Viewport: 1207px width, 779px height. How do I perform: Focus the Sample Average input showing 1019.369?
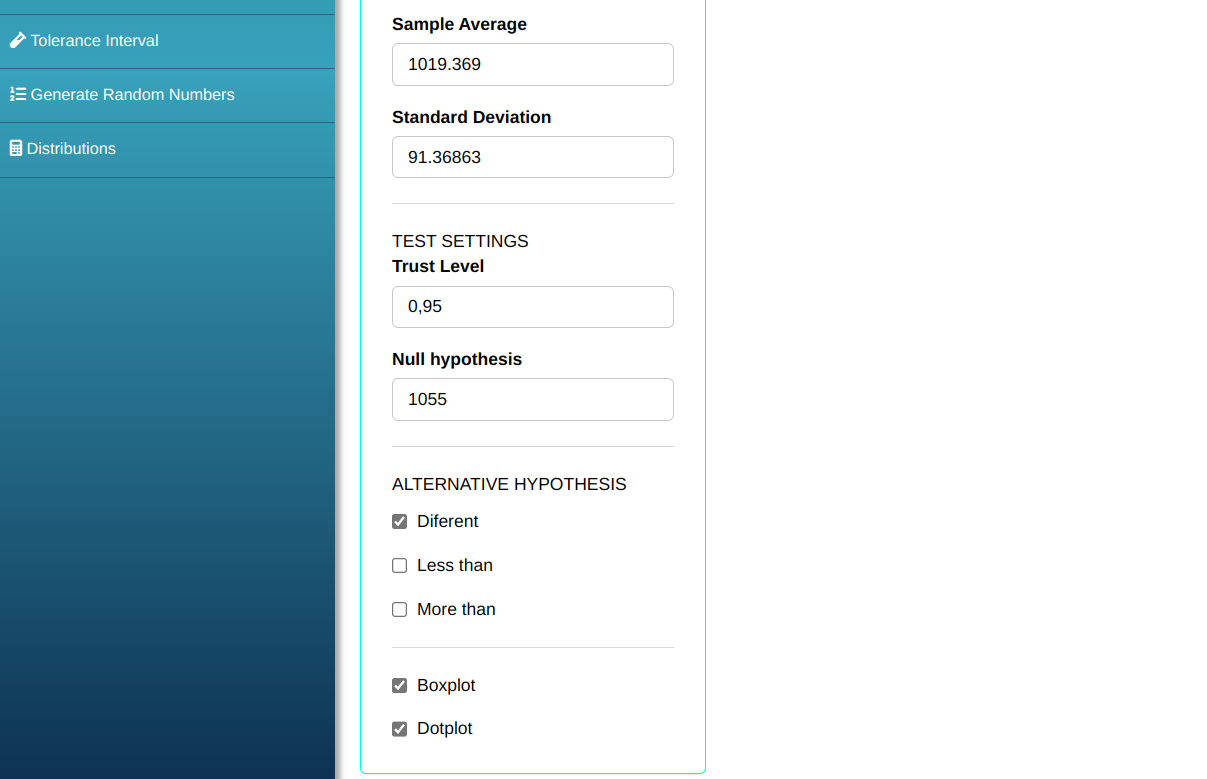(x=532, y=65)
